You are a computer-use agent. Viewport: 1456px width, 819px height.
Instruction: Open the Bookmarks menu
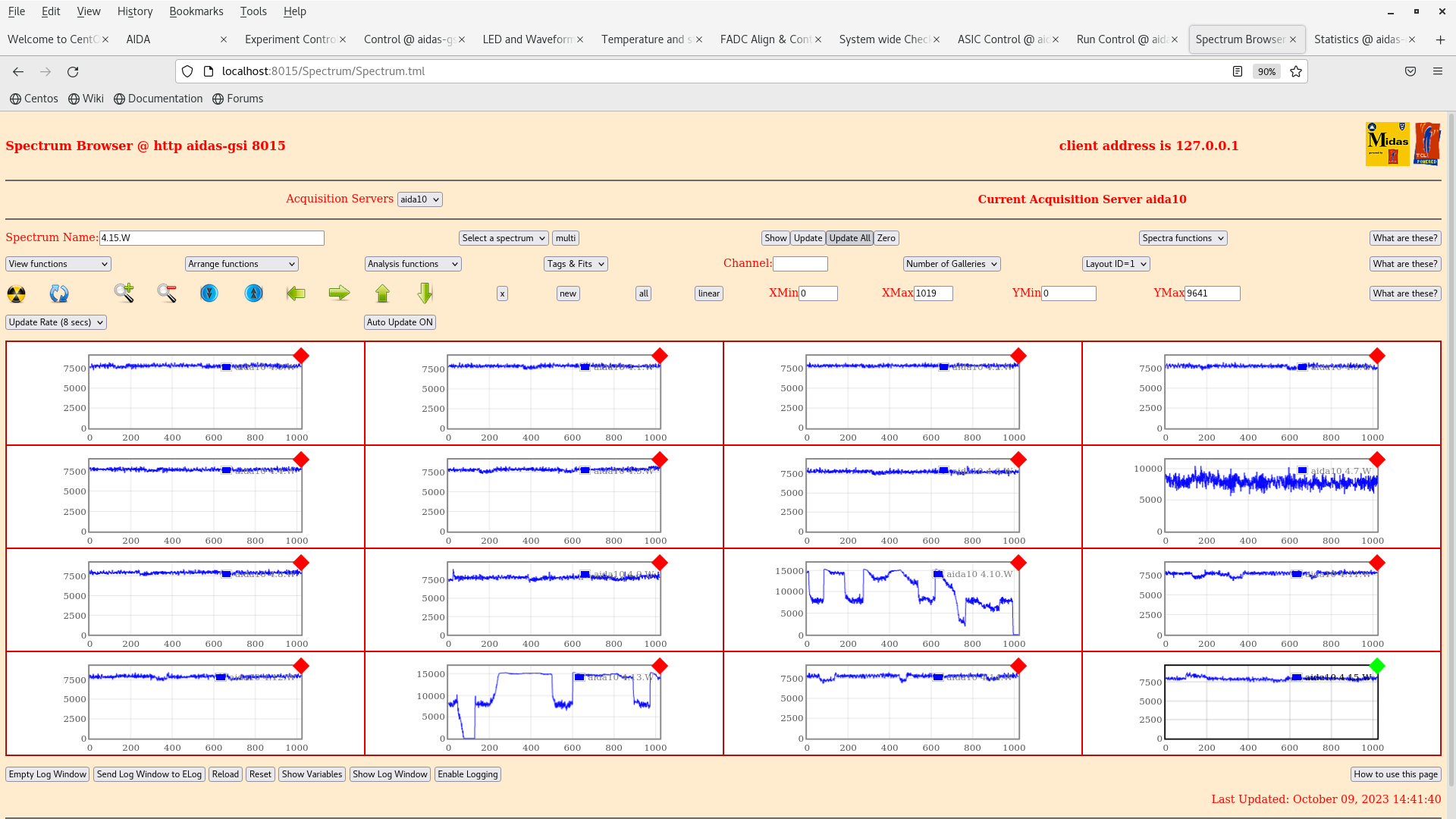(x=196, y=11)
